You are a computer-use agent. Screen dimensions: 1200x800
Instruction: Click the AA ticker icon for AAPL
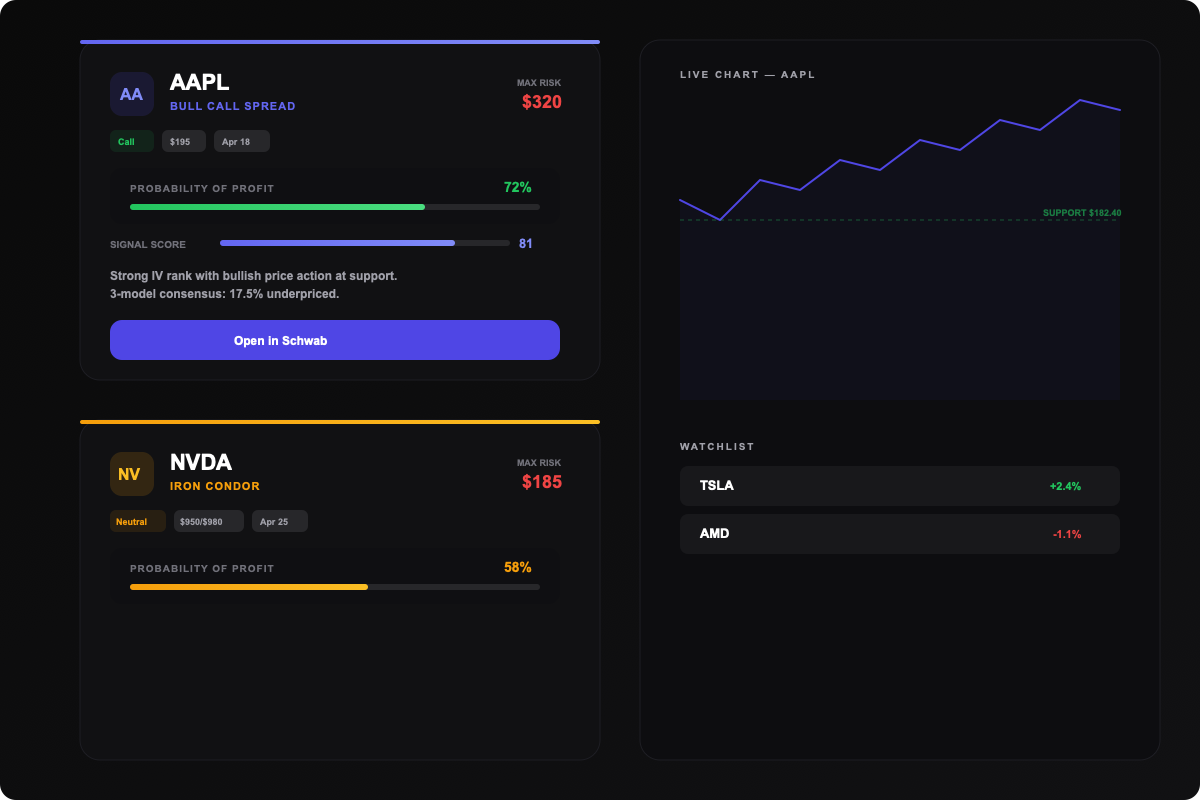point(131,93)
